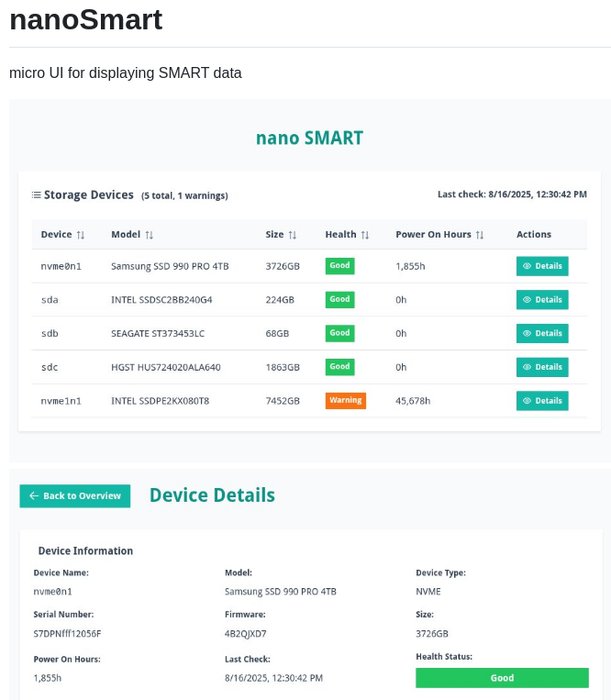611x700 pixels.
Task: Sort devices by Size column arrows
Action: [293, 235]
